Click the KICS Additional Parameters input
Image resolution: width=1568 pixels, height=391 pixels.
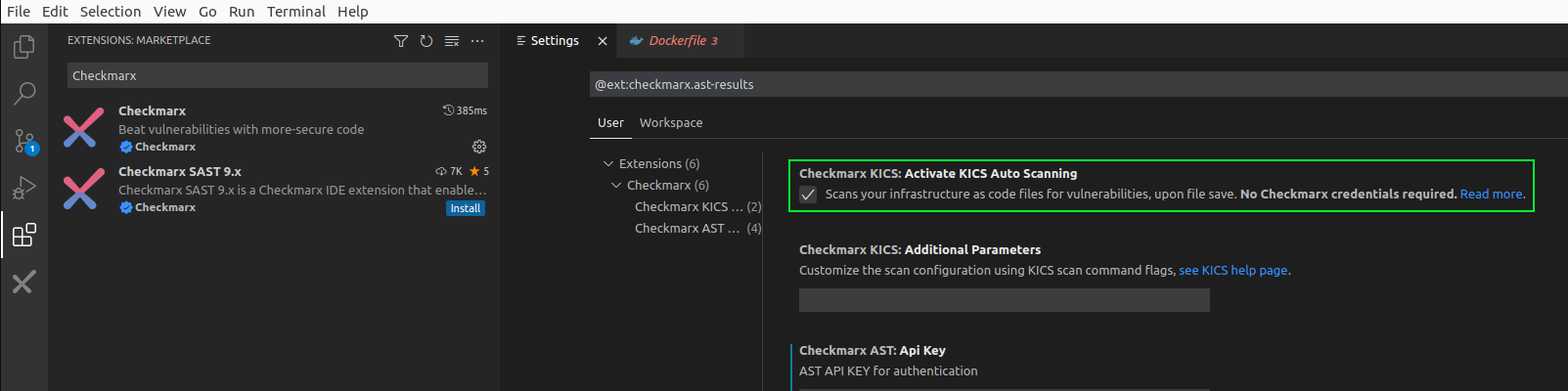point(1005,299)
